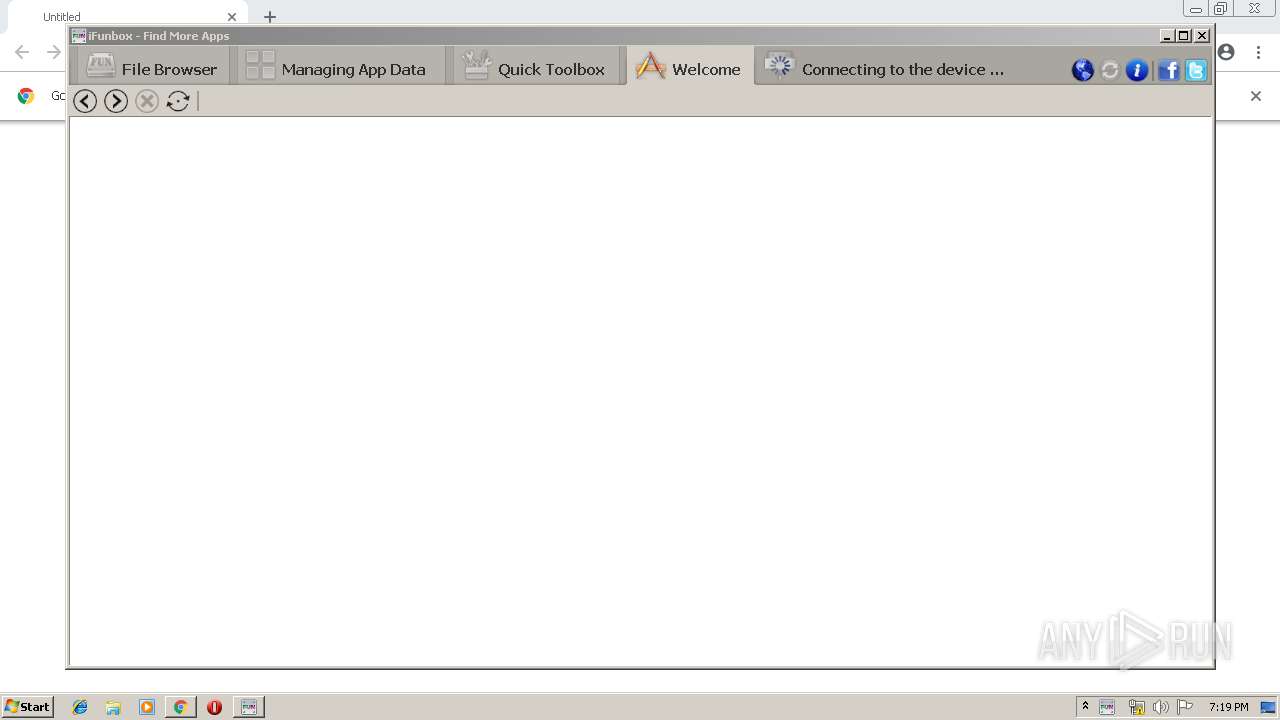Screen dimensions: 1280x720
Task: Reload the page with the iFunbox refresh icon
Action: tap(178, 101)
